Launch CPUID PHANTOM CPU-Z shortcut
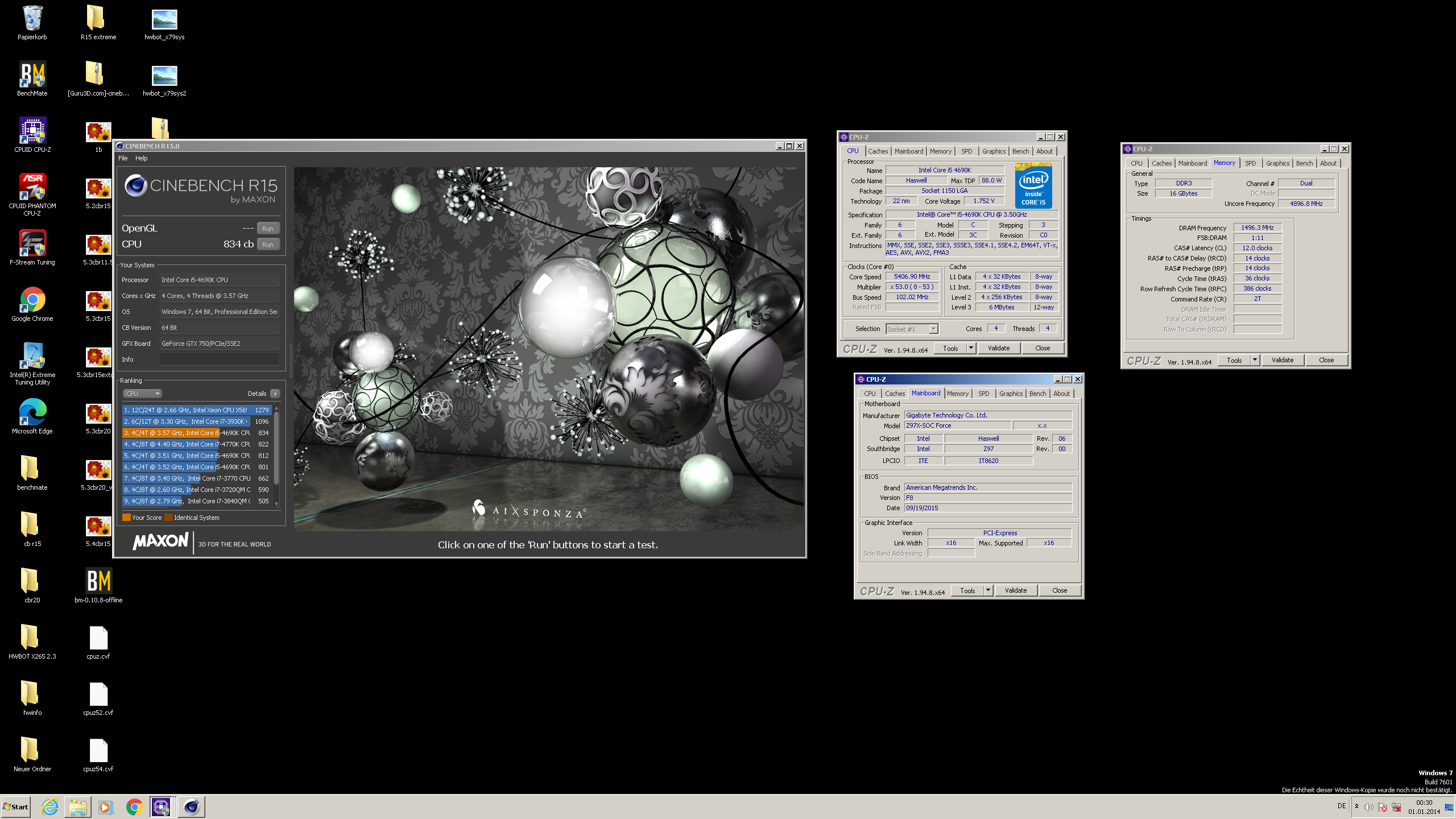The height and width of the screenshot is (819, 1456). pos(32,195)
